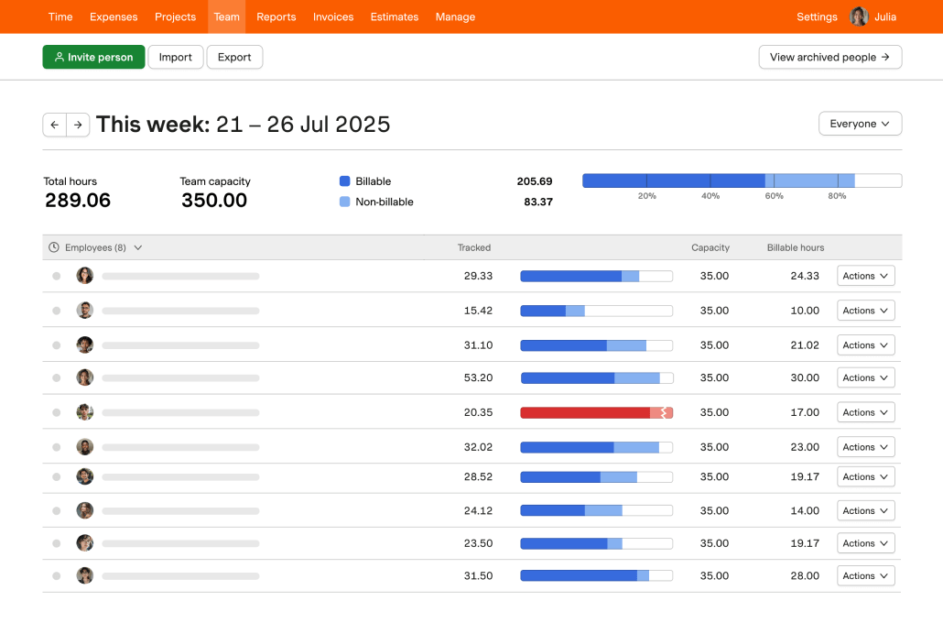Image resolution: width=943 pixels, height=623 pixels.
Task: Click the Export button
Action: click(234, 57)
